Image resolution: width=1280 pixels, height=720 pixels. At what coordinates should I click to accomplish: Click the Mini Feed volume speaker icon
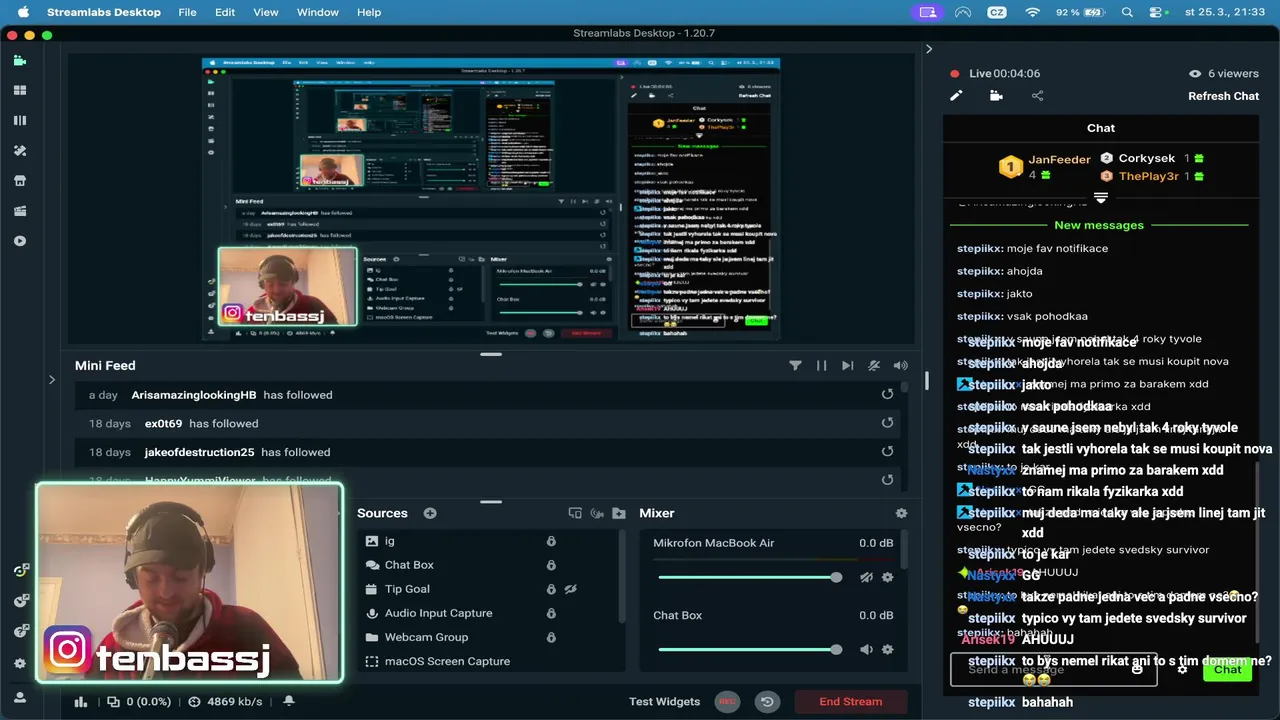(x=900, y=366)
